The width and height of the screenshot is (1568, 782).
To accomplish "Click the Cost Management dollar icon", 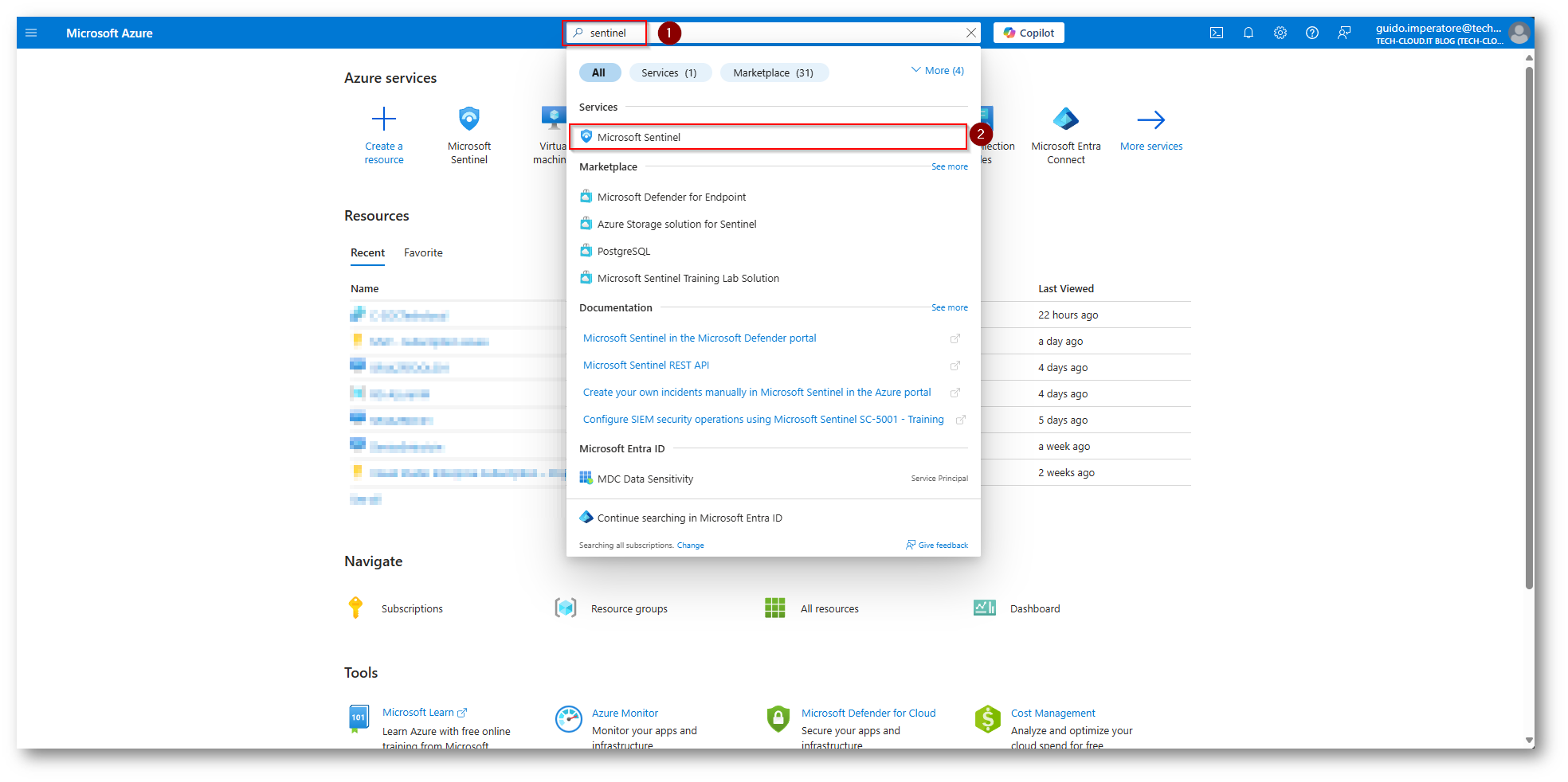I will click(x=988, y=718).
